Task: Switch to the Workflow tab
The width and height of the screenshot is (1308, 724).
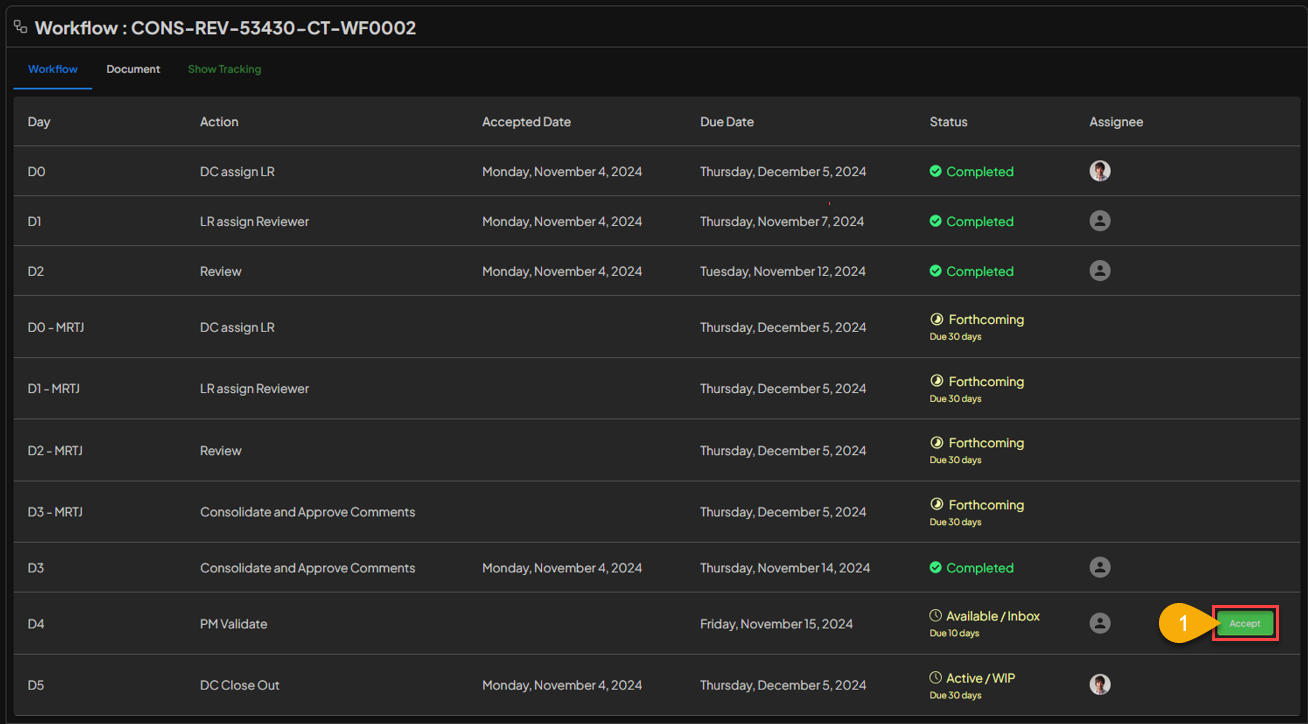Action: (53, 69)
